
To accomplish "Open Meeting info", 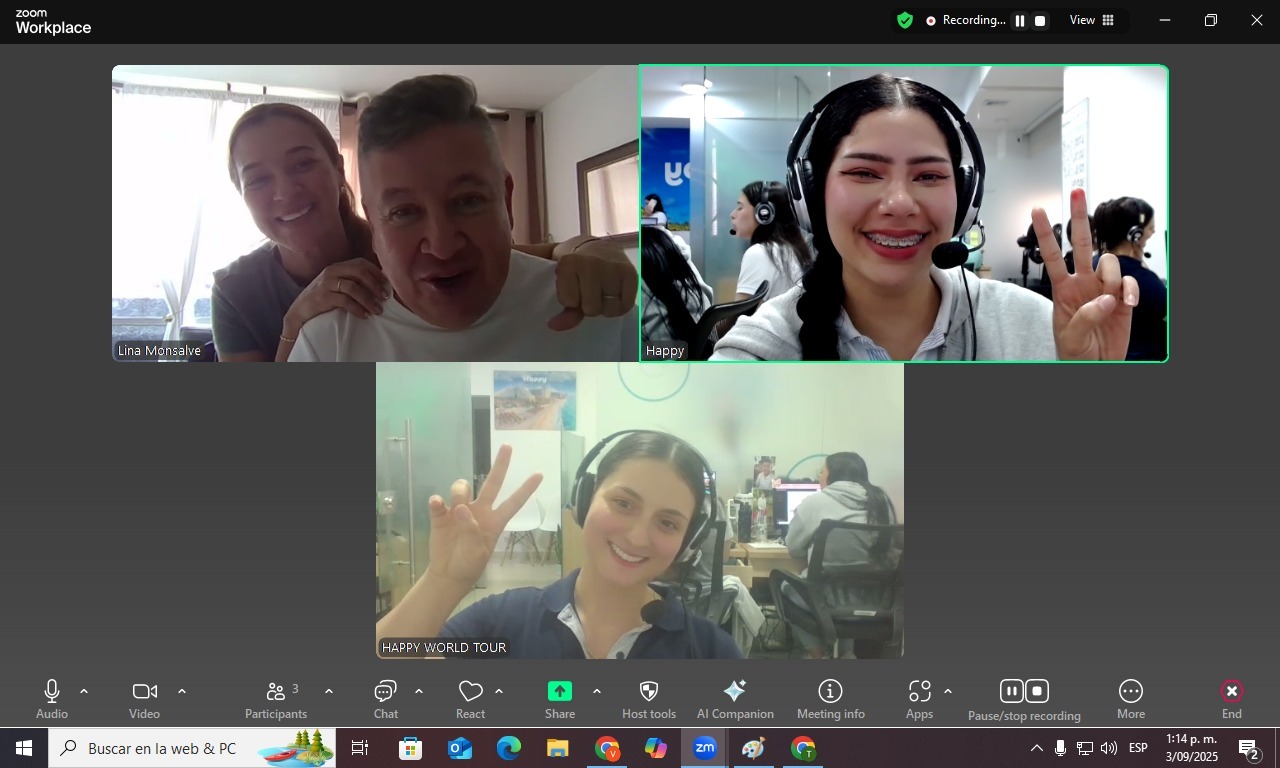I will [830, 698].
